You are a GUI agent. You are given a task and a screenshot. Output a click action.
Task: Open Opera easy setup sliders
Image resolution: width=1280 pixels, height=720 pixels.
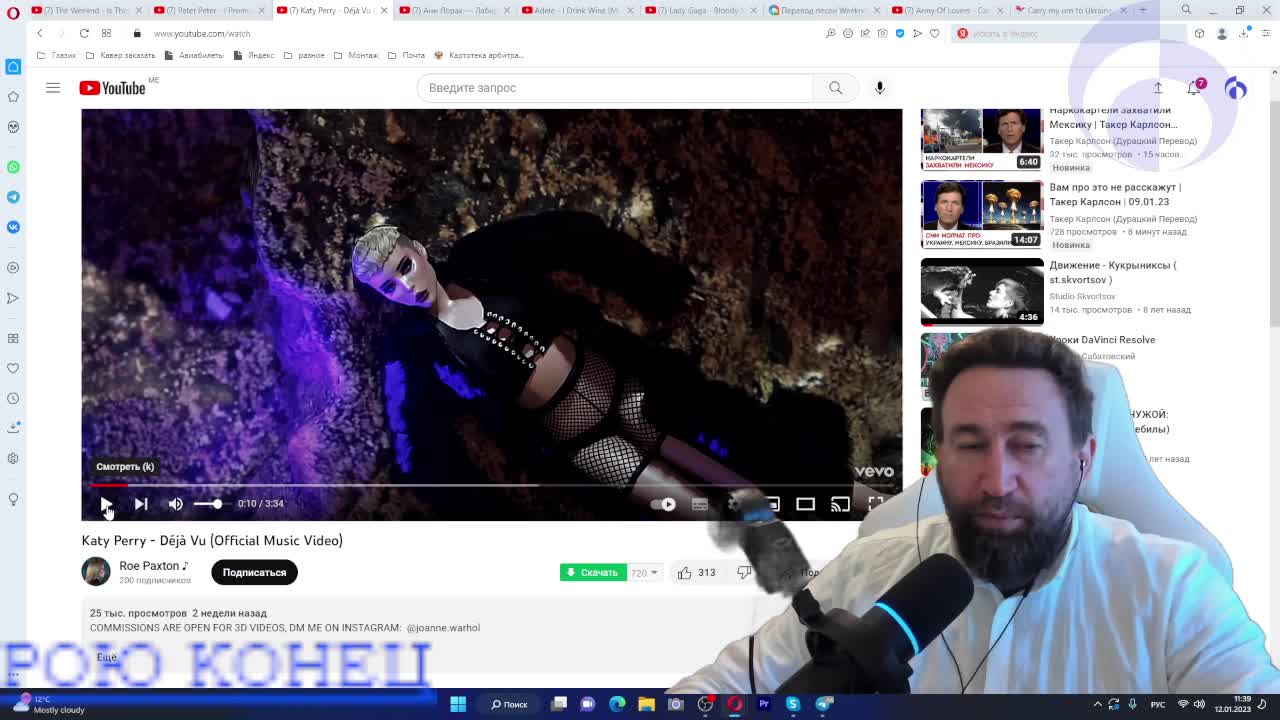pos(1266,34)
